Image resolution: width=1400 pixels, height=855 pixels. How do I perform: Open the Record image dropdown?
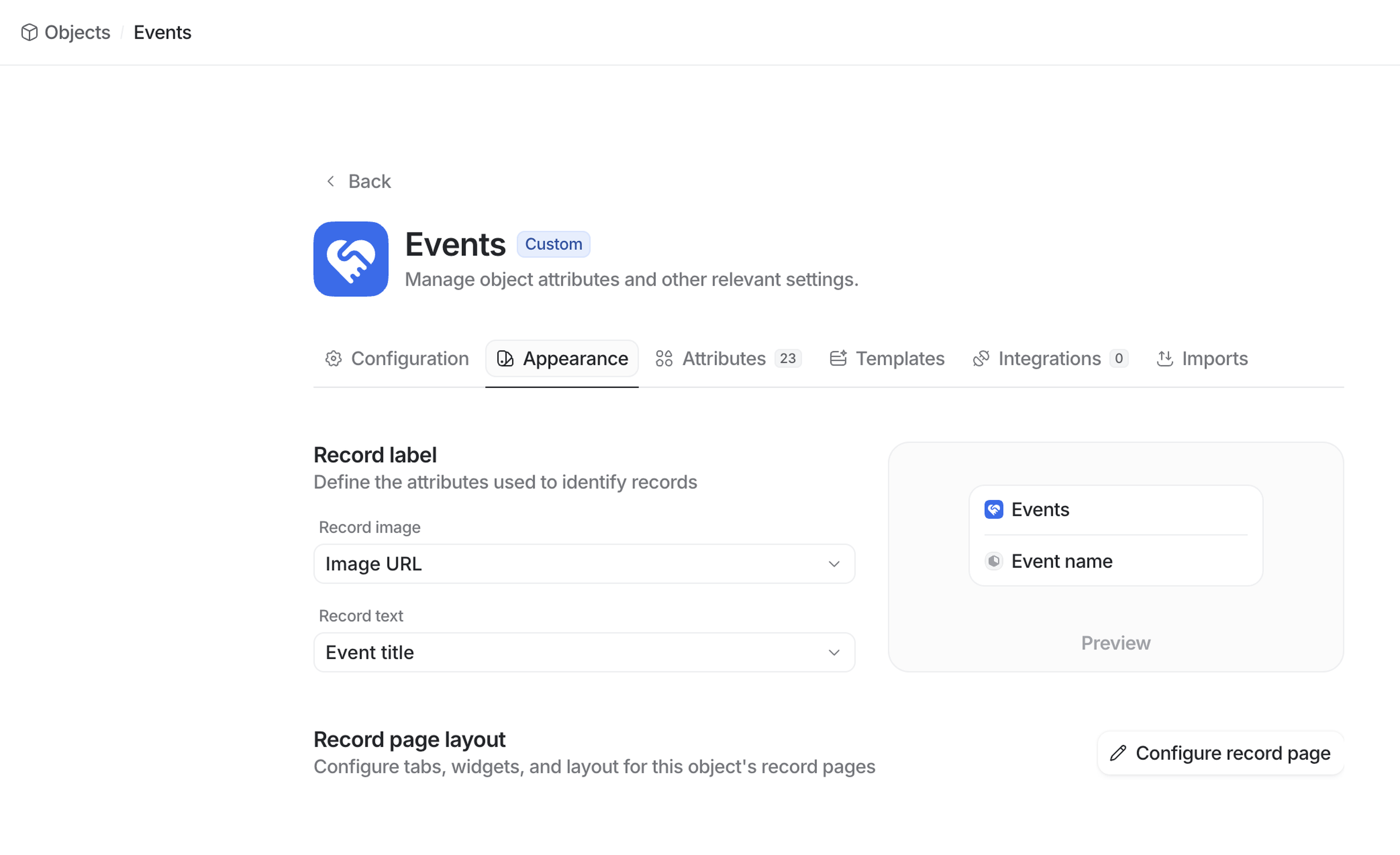tap(584, 564)
